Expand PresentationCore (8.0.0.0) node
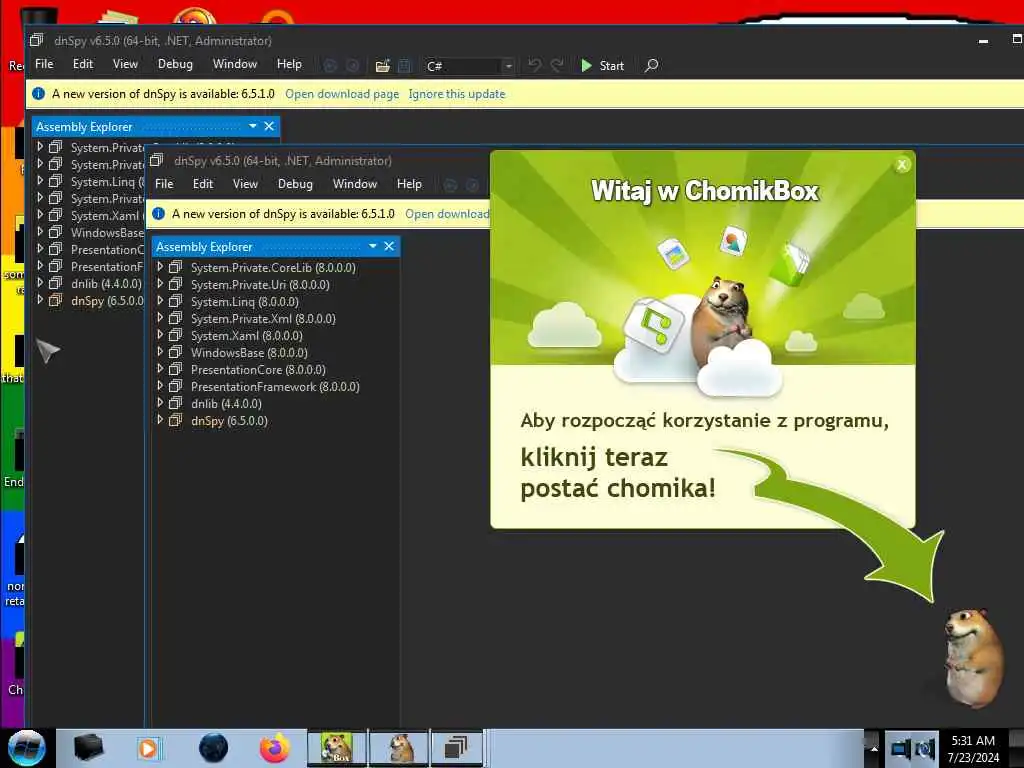The width and height of the screenshot is (1024, 768). pos(159,368)
